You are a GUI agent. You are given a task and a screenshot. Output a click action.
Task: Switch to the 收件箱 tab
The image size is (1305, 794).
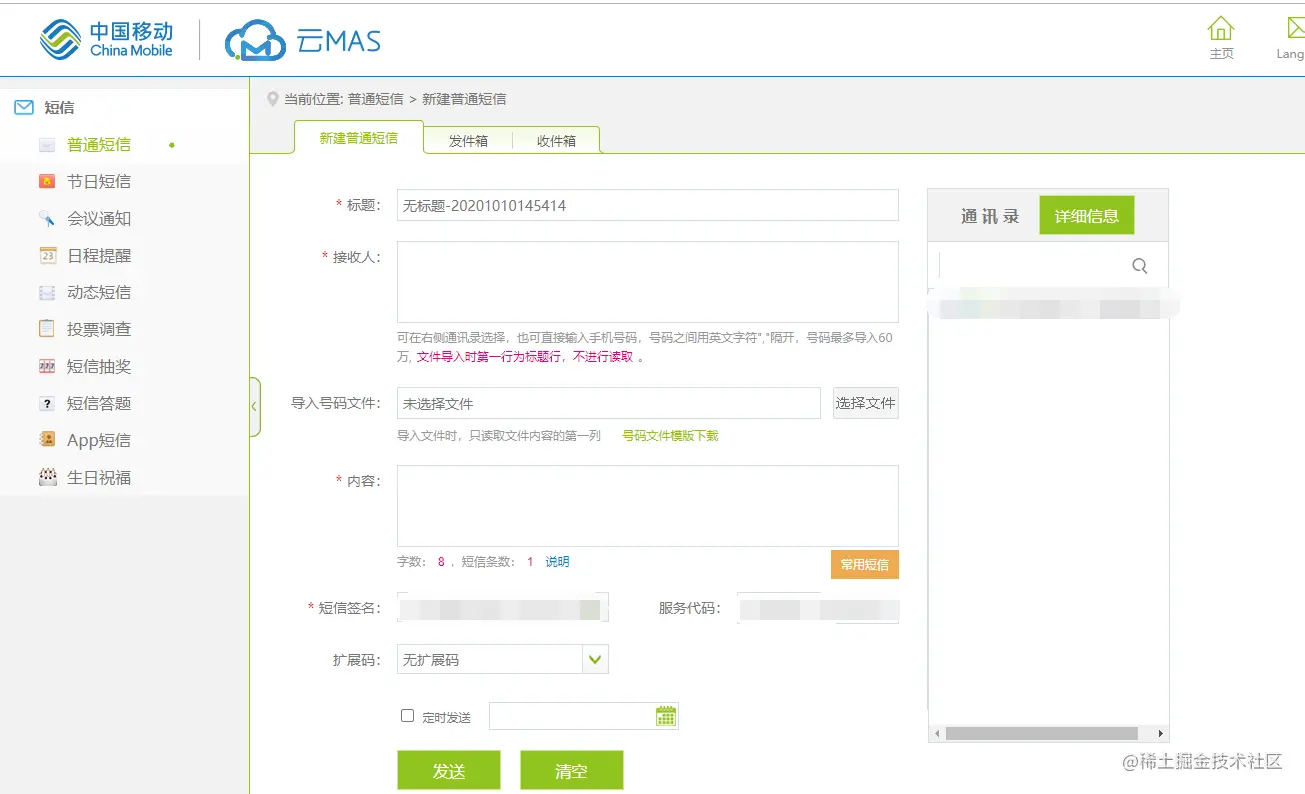point(556,141)
